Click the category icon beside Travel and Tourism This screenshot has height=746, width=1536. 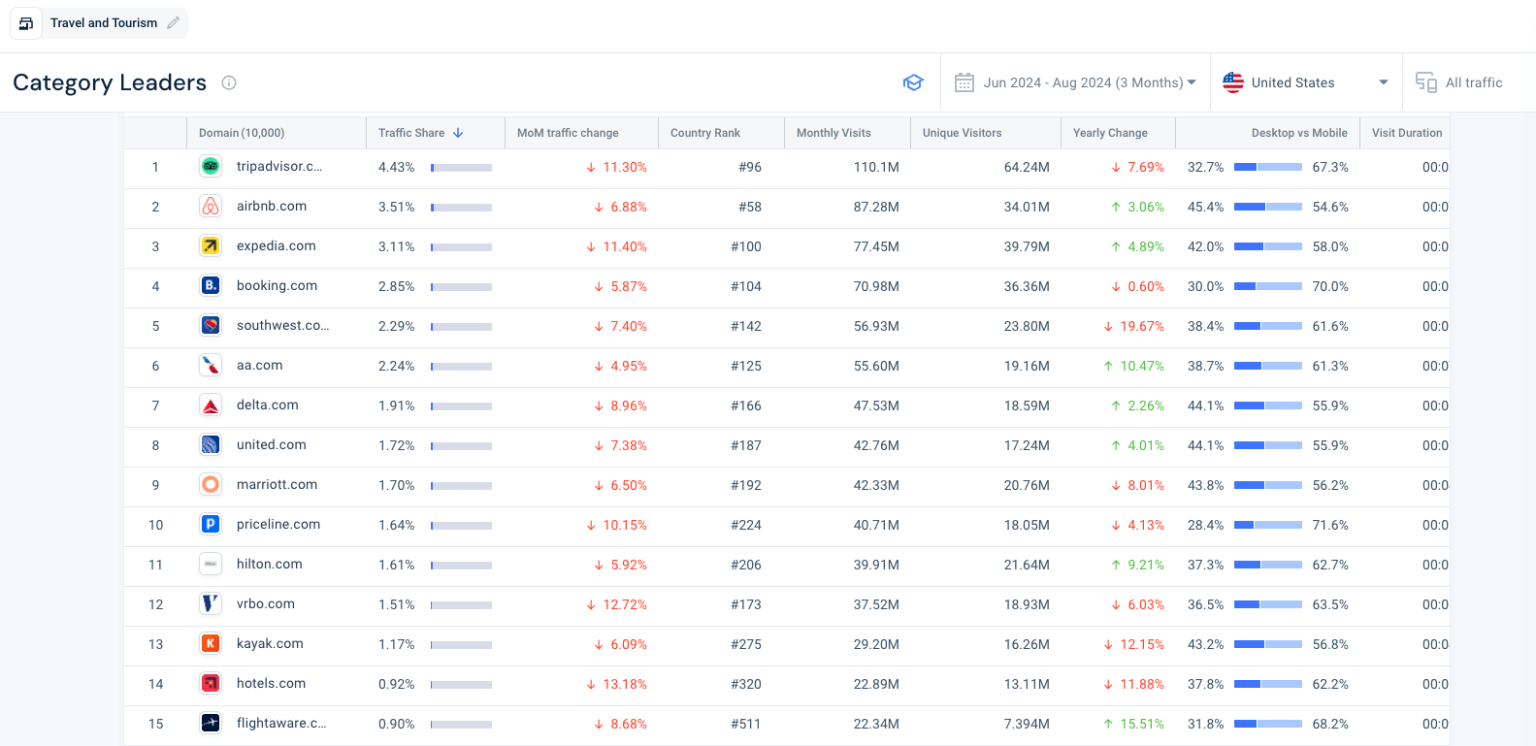pos(25,22)
